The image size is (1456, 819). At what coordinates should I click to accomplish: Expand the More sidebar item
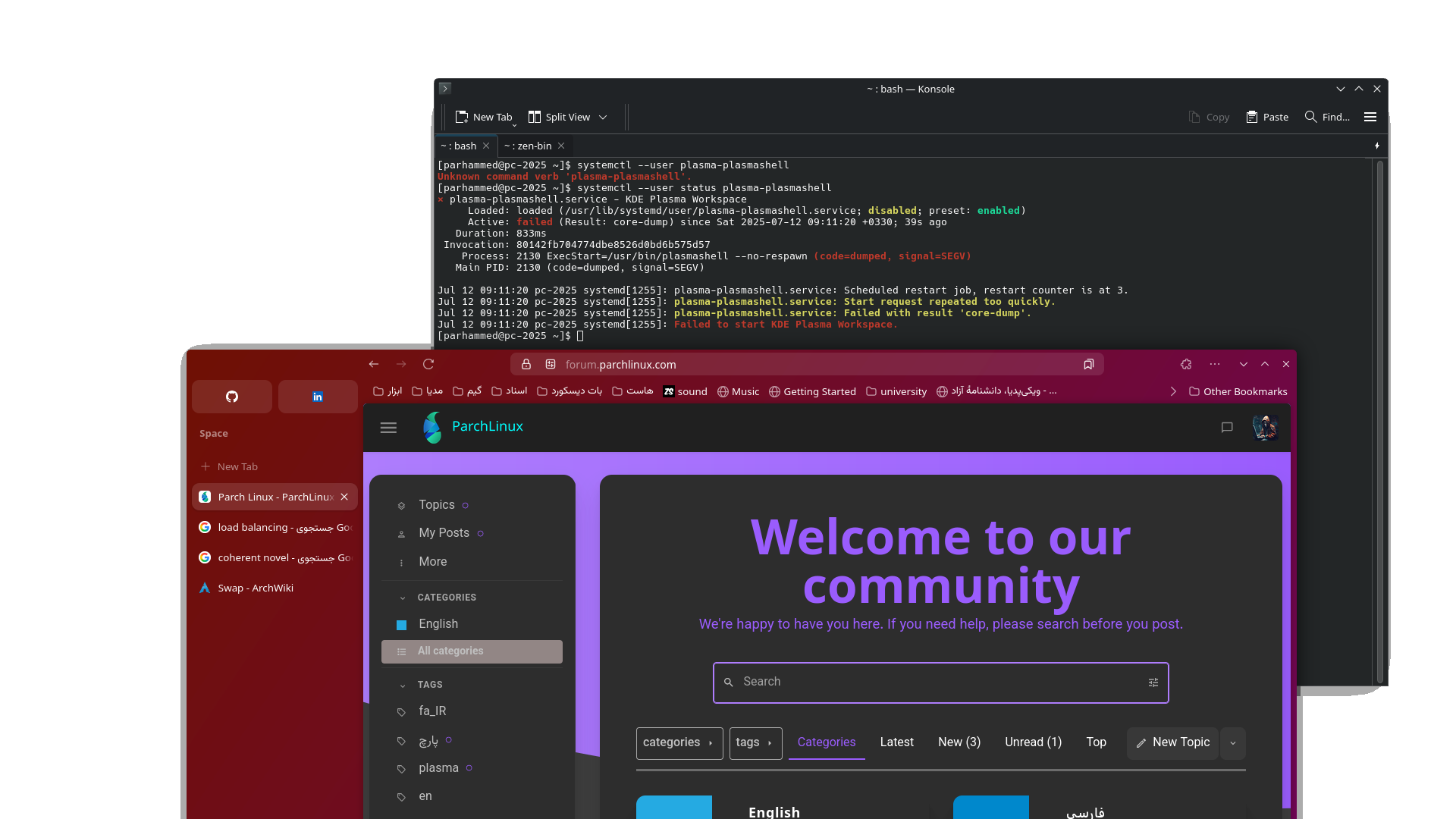[432, 562]
